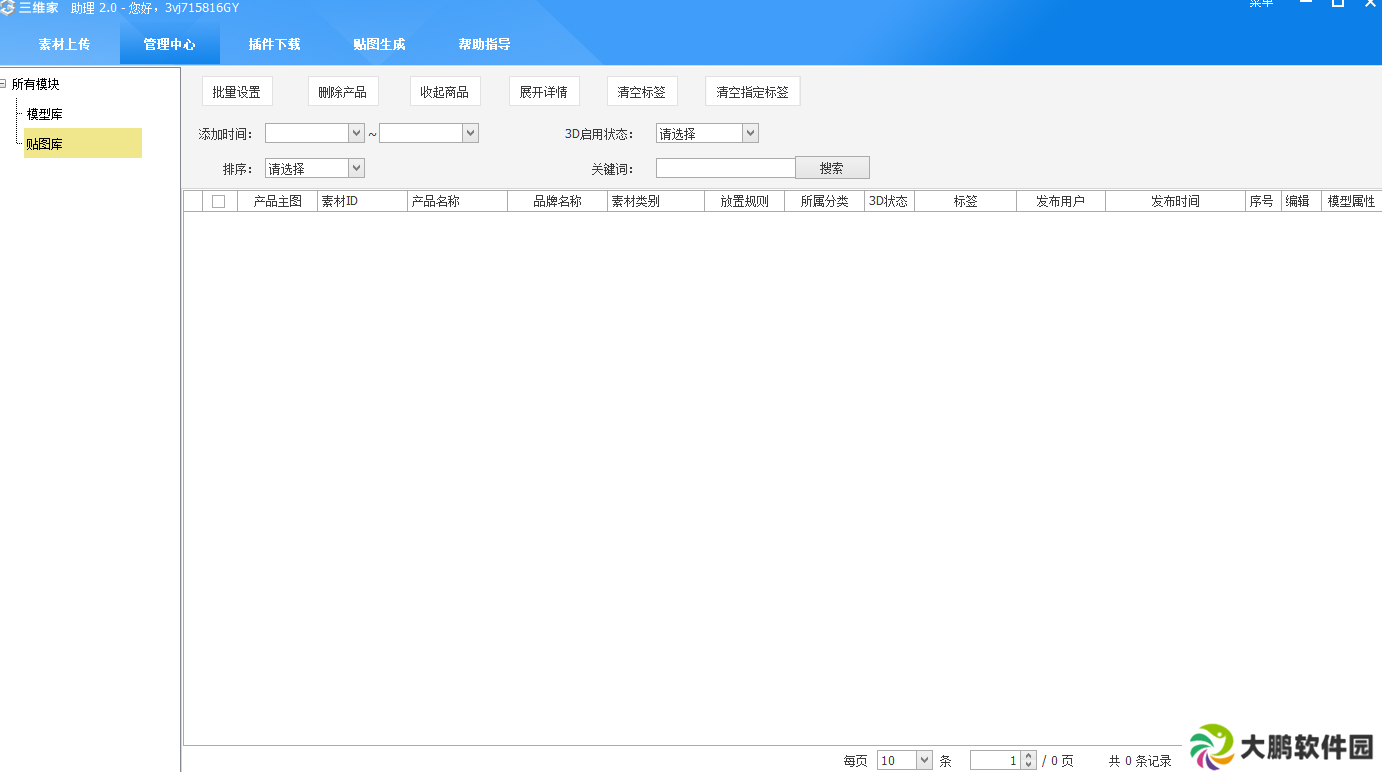Click the 放置规则 column header
The image size is (1382, 772).
[745, 201]
